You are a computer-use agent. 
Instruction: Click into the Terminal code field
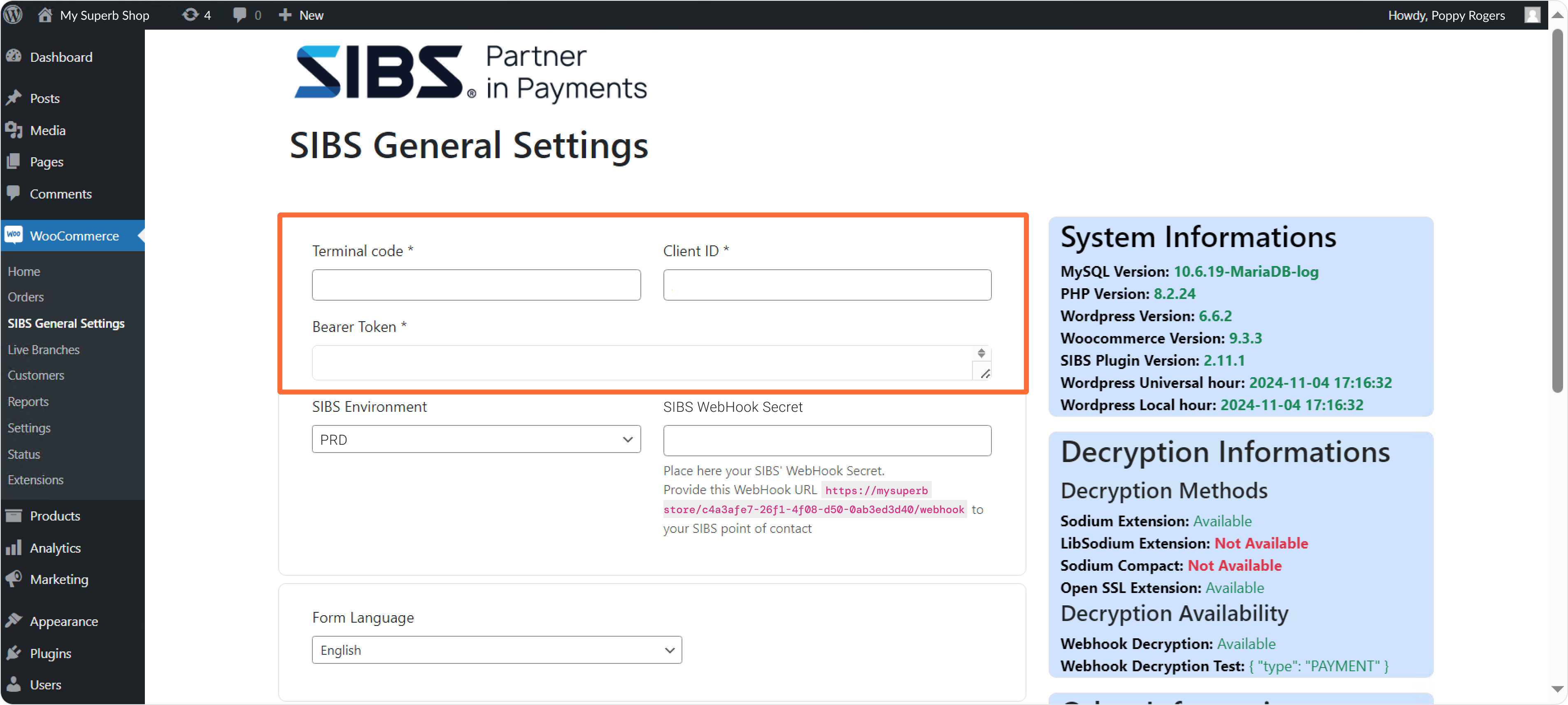475,285
